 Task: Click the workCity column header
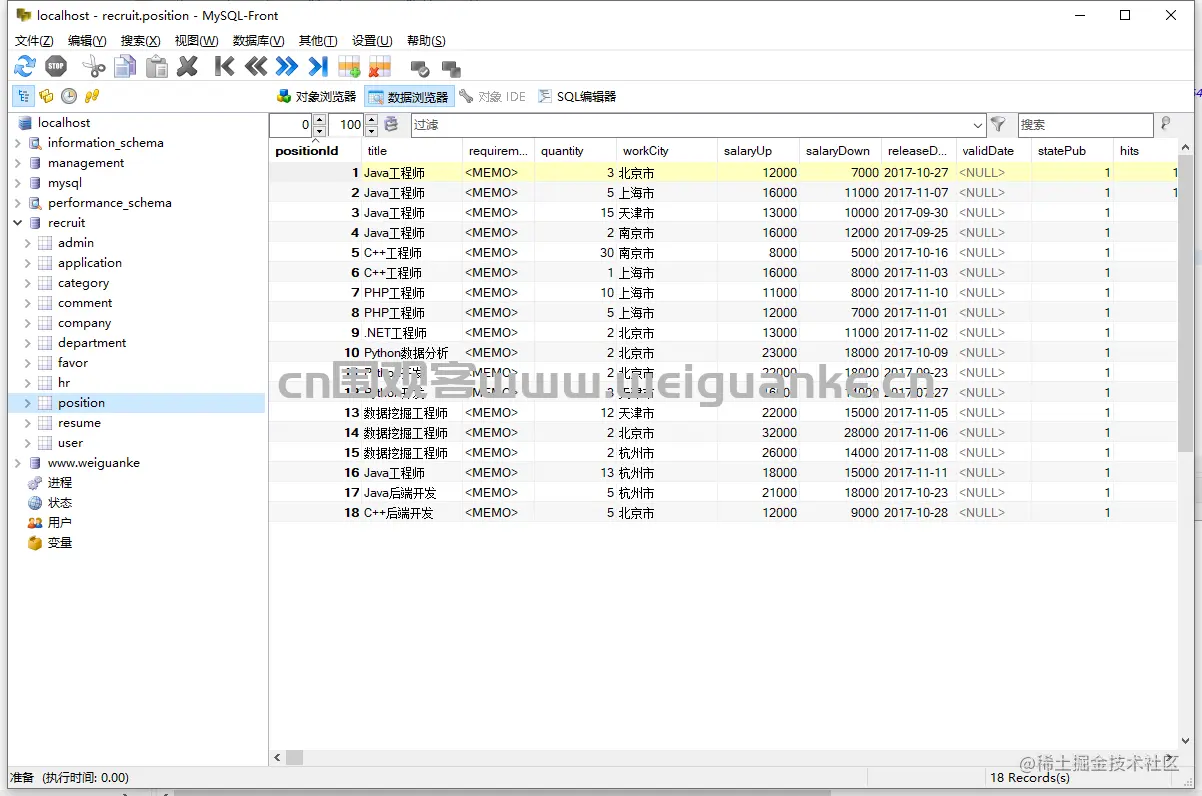[x=667, y=151]
